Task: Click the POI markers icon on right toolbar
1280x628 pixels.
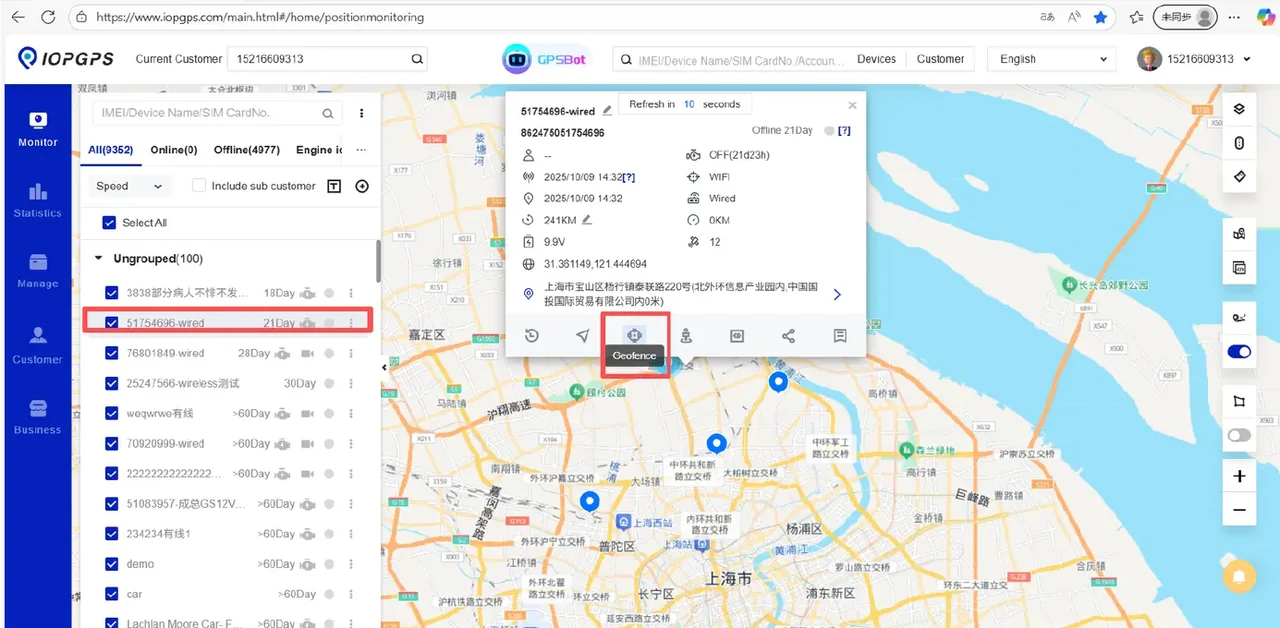Action: [x=1239, y=234]
